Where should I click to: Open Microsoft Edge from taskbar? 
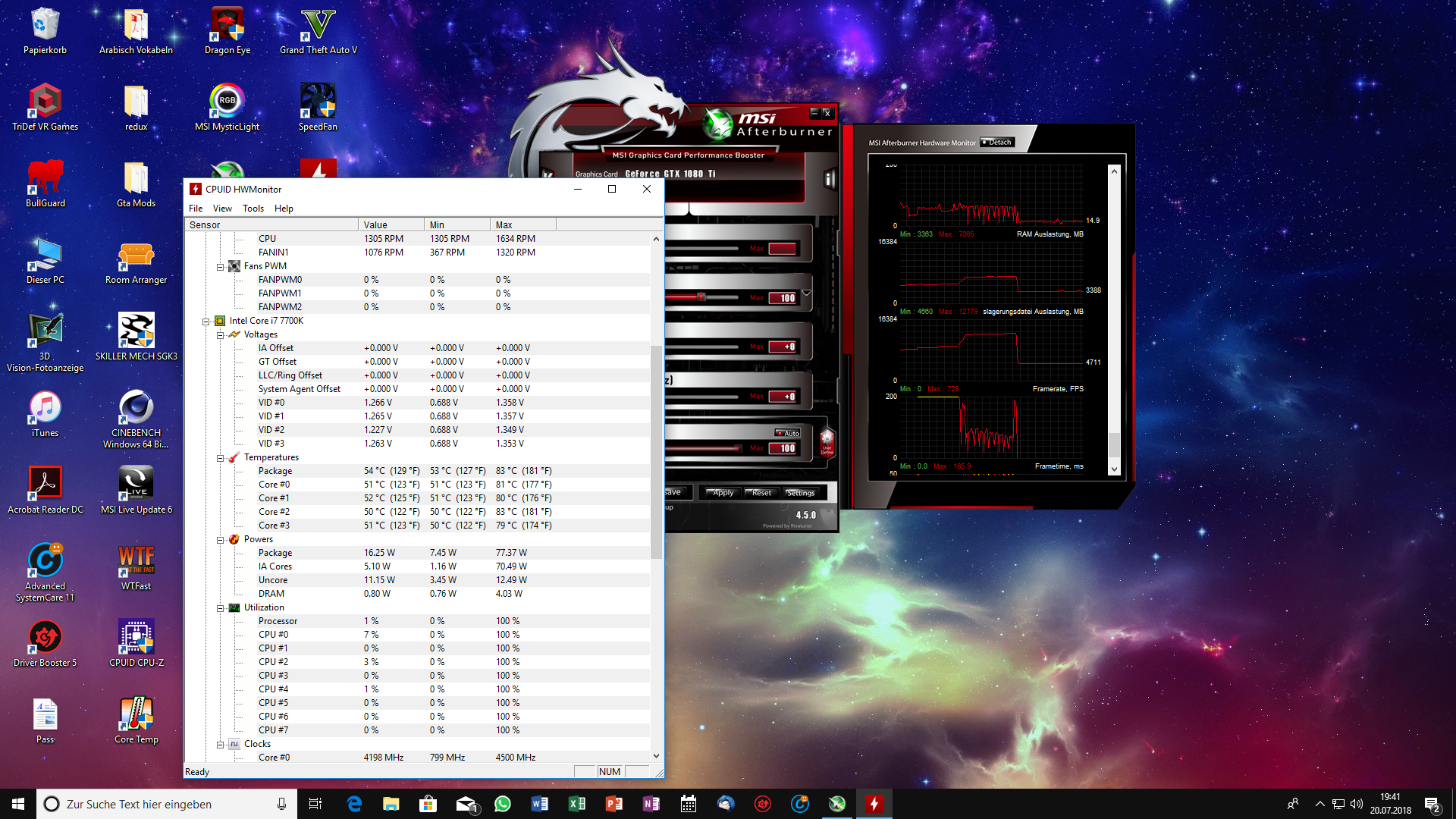point(354,804)
